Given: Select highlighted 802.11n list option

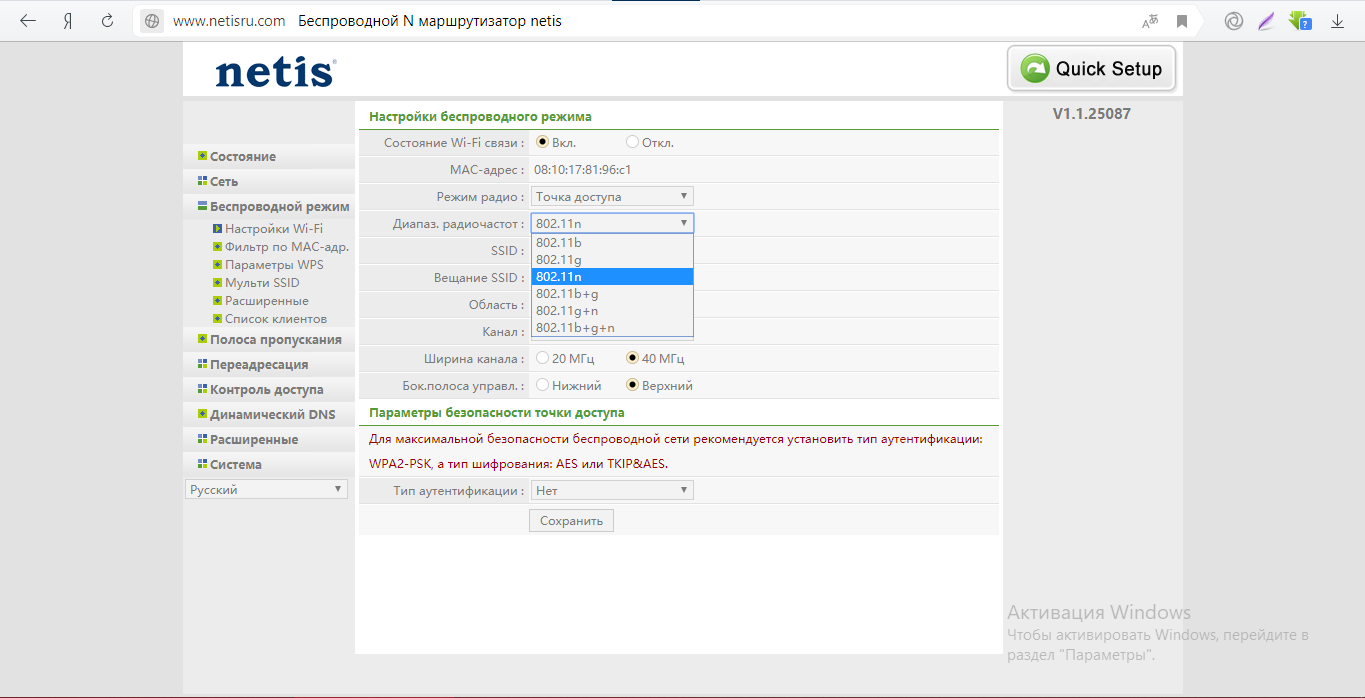Looking at the screenshot, I should click(612, 276).
